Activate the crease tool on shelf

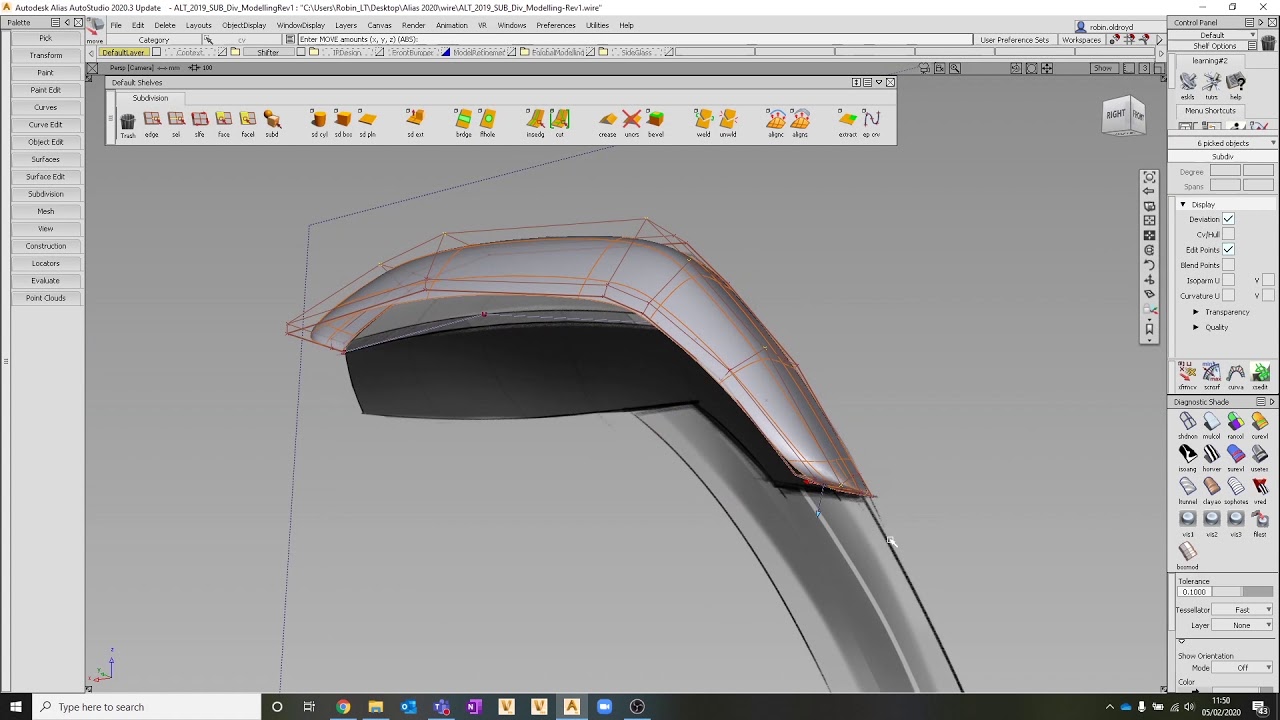pyautogui.click(x=608, y=122)
